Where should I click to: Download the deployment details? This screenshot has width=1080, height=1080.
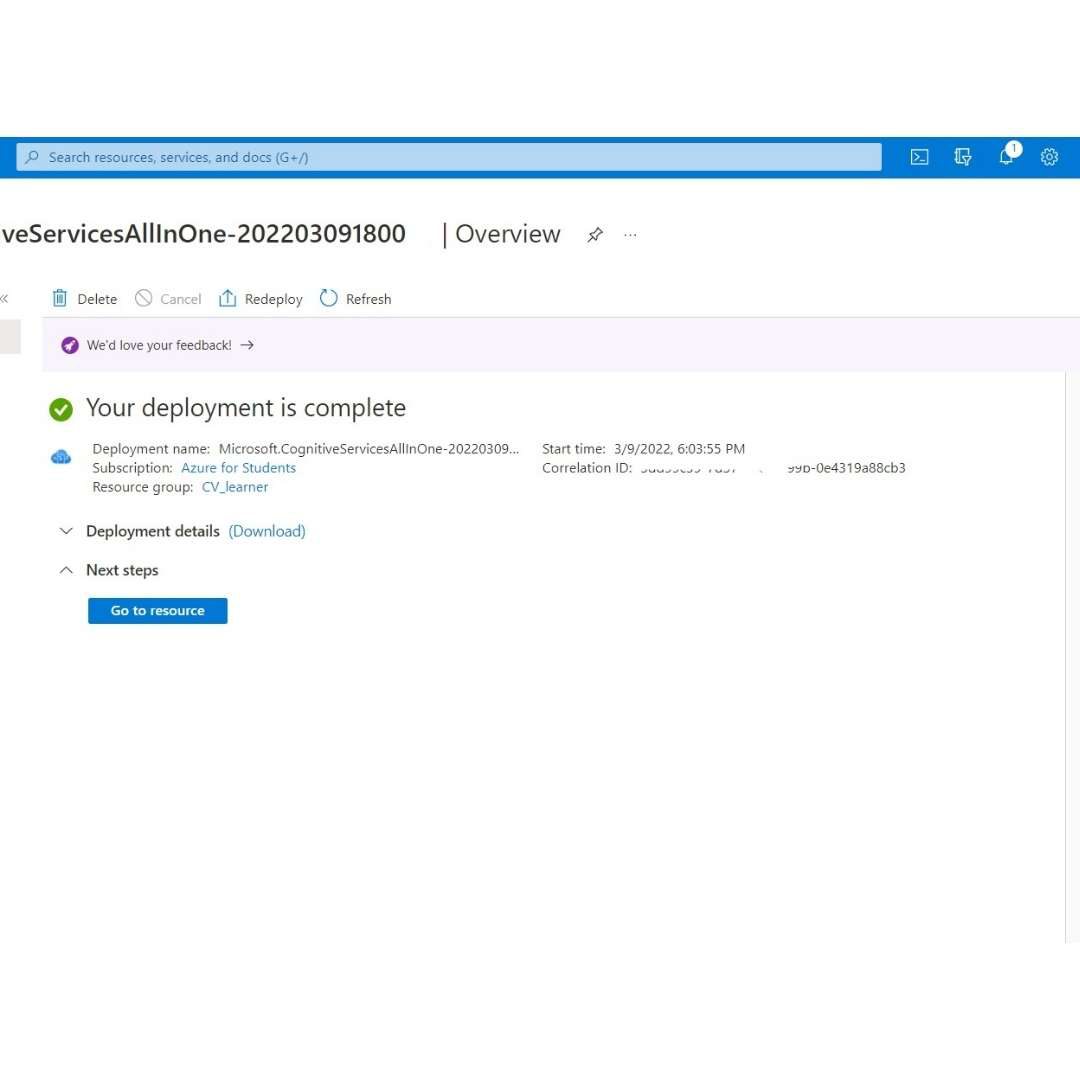point(267,531)
